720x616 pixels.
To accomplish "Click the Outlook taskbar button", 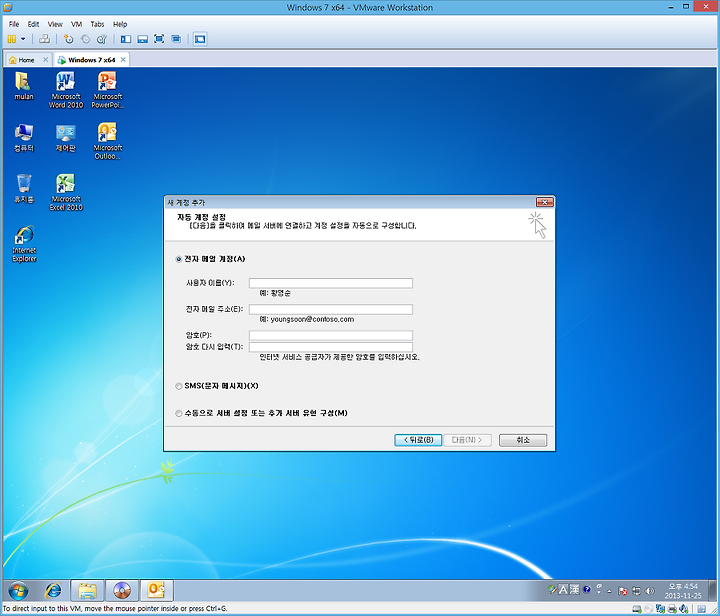I will [157, 590].
